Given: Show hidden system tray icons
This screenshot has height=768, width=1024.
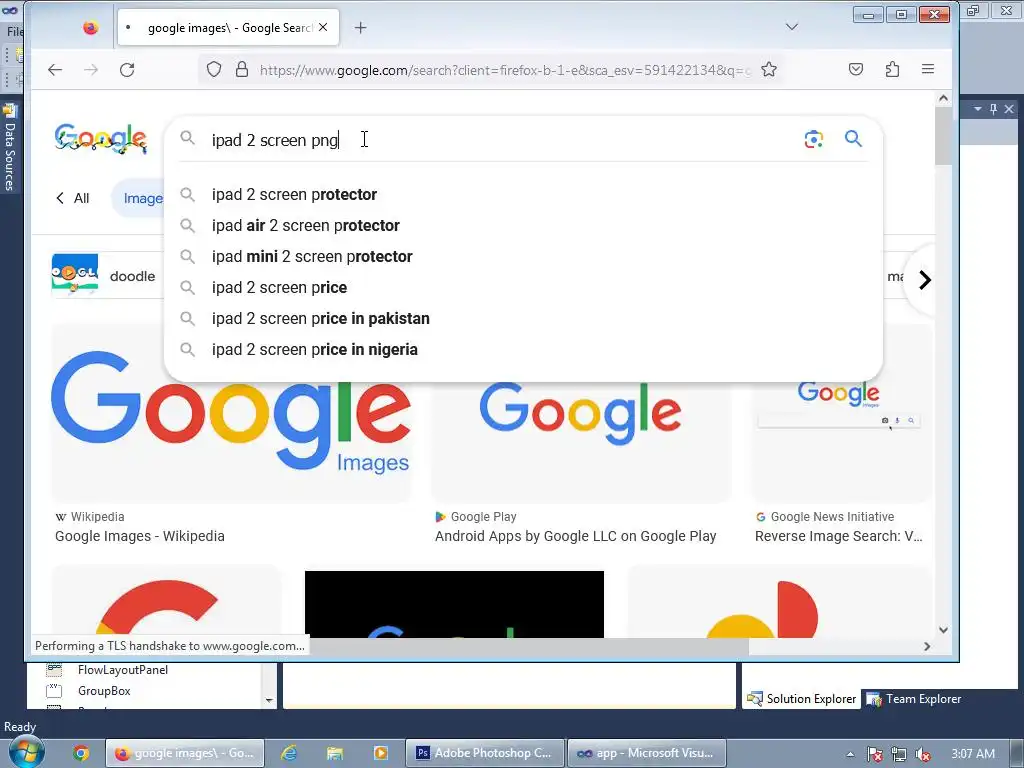Looking at the screenshot, I should tap(850, 754).
